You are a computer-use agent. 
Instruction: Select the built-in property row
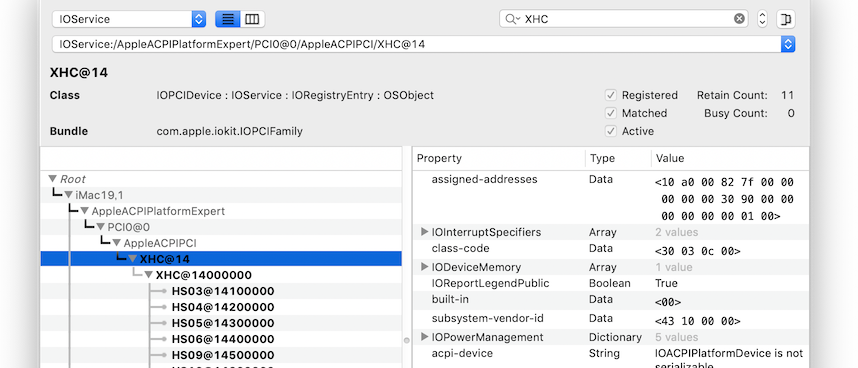(610, 301)
